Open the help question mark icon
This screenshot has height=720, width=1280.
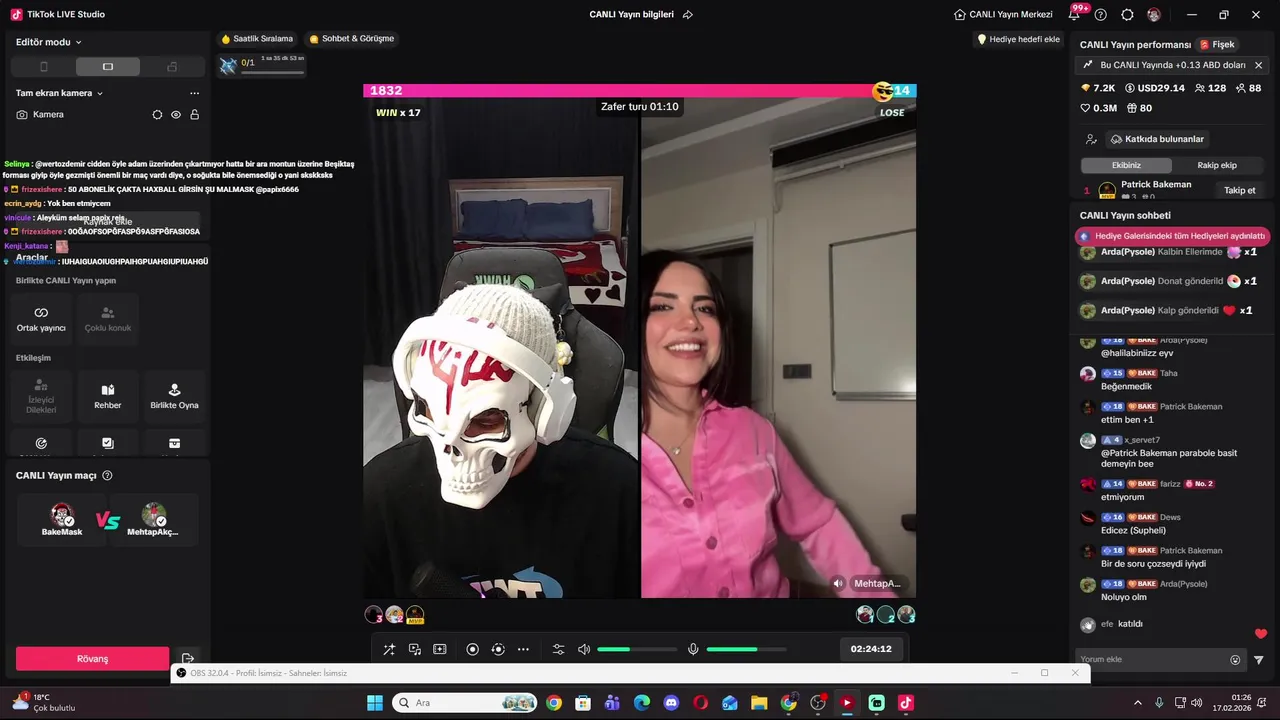click(1101, 15)
